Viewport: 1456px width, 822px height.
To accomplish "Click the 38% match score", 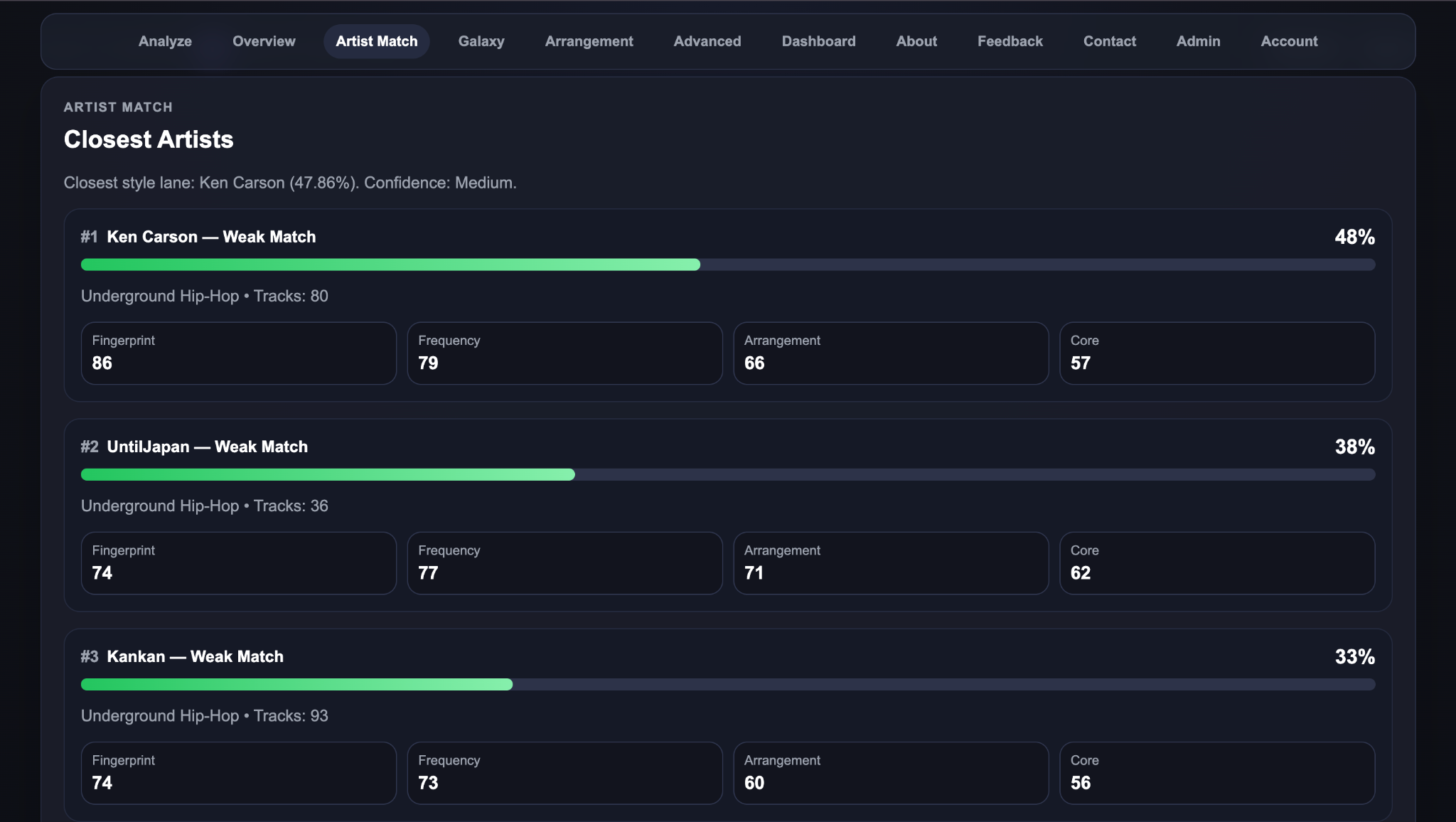I will click(1355, 447).
